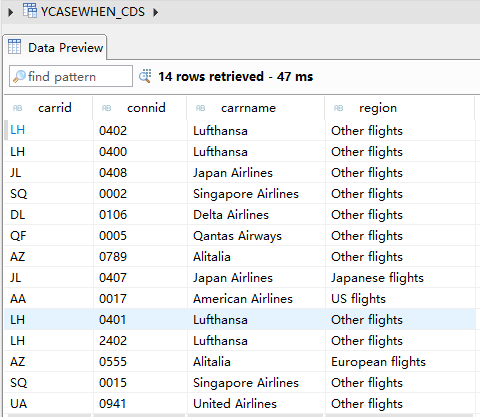Select the SQ cell in row 0002
The height and width of the screenshot is (417, 480).
[x=49, y=194]
